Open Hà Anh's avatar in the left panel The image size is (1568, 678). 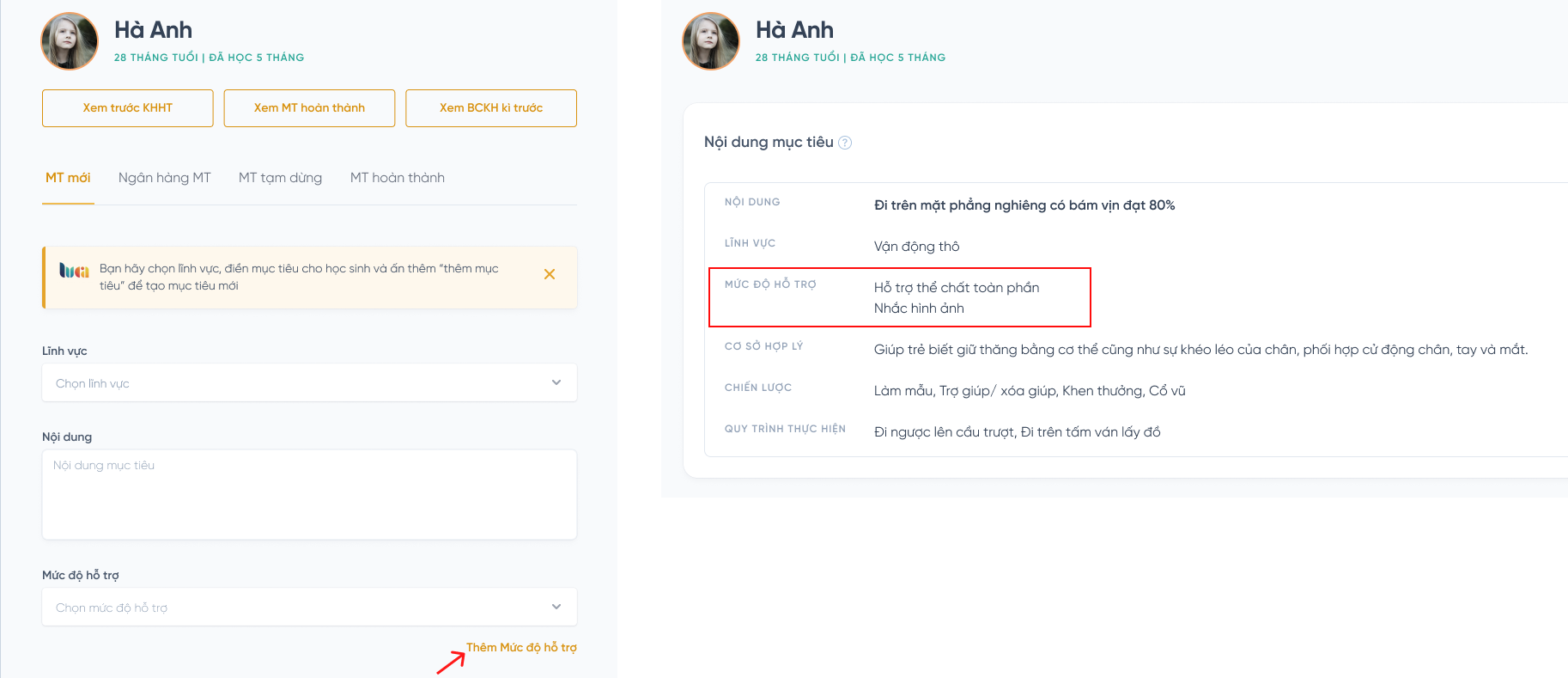click(x=70, y=41)
